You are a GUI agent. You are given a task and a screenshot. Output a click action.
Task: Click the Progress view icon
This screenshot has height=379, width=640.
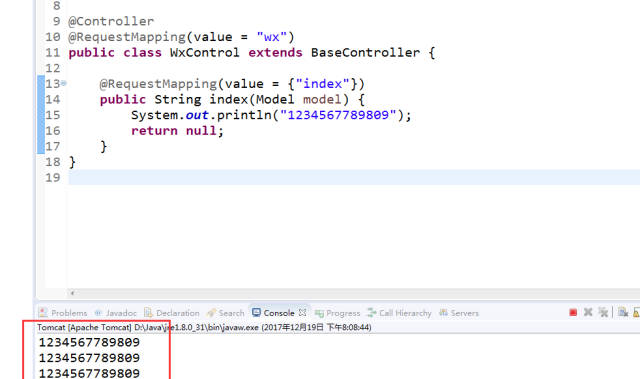(319, 313)
